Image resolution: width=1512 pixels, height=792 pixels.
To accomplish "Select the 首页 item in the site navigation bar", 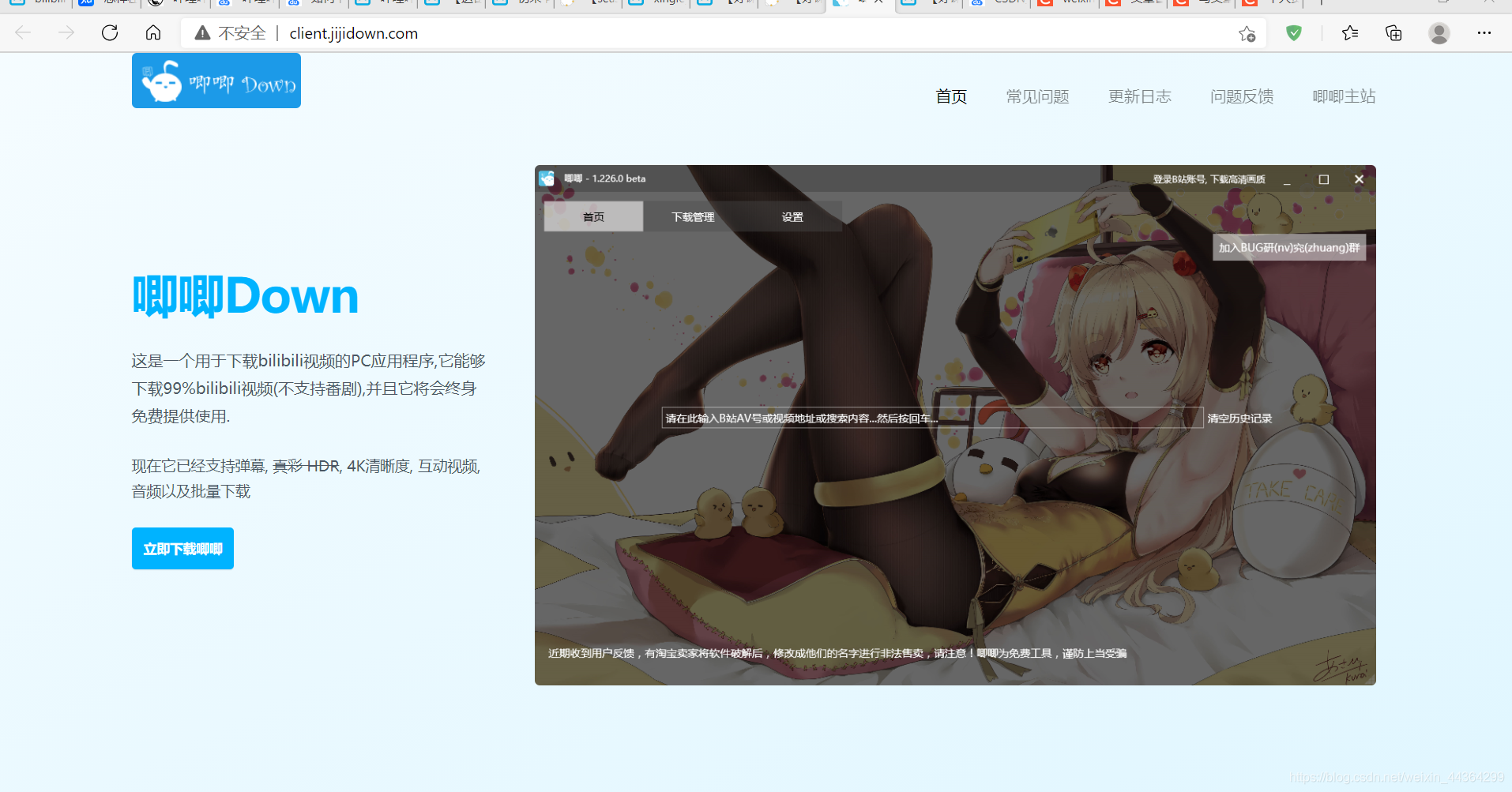I will (x=951, y=96).
